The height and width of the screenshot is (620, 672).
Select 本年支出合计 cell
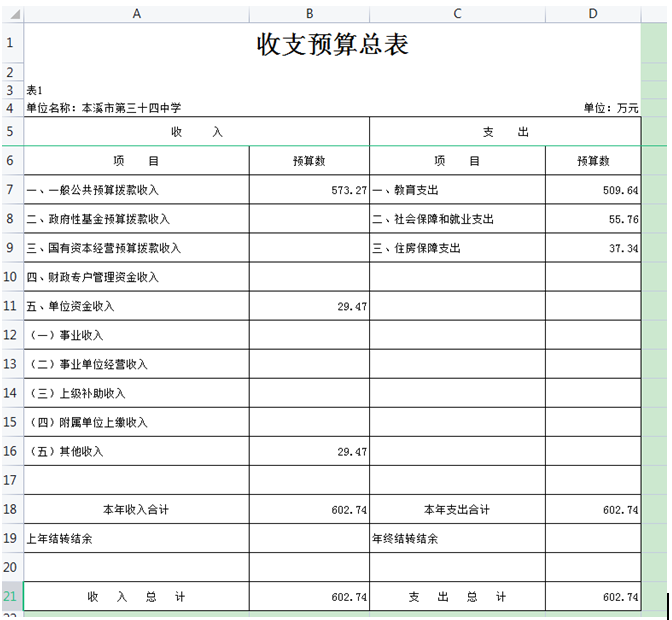tap(457, 509)
